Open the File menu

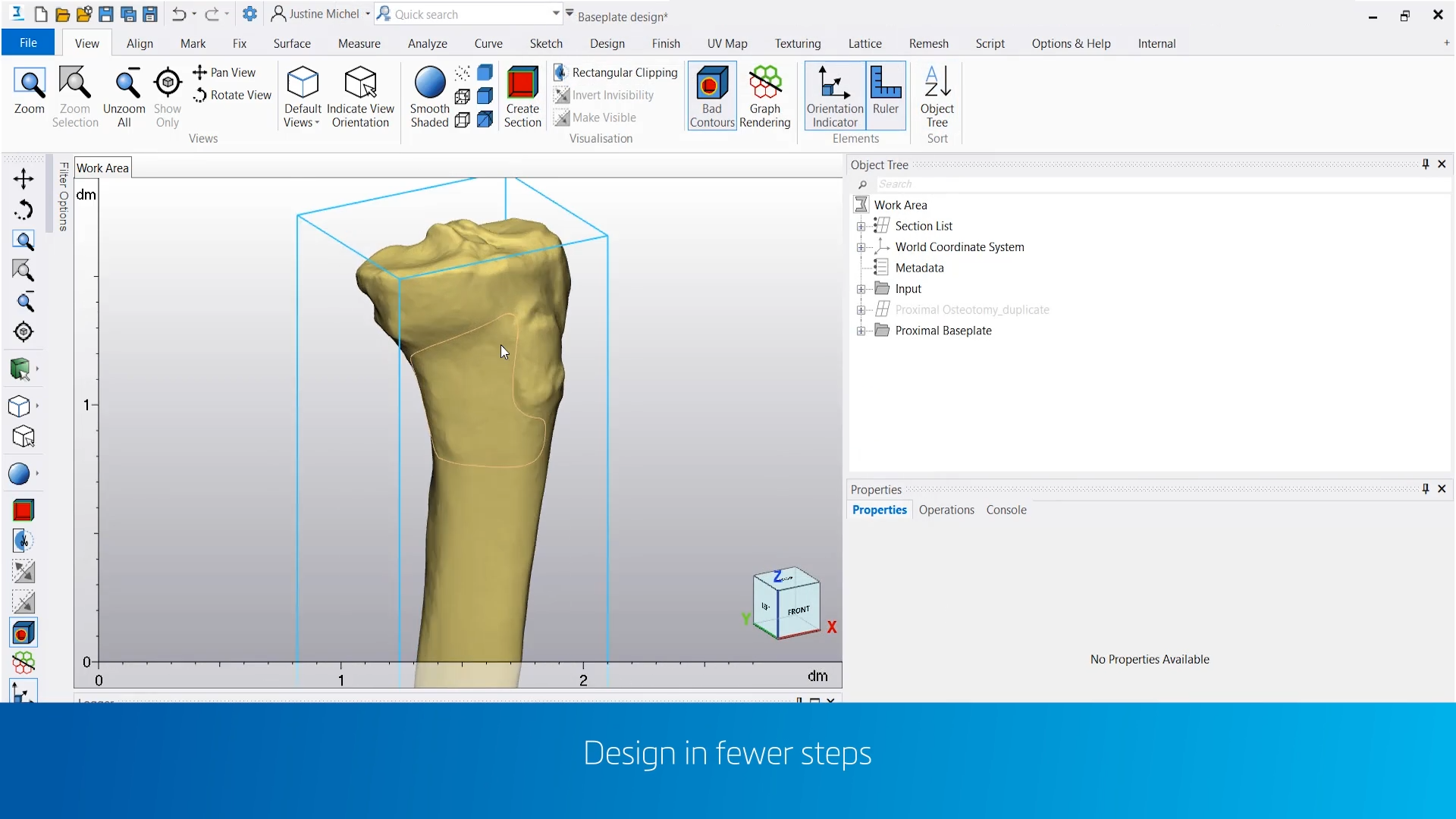(x=28, y=42)
